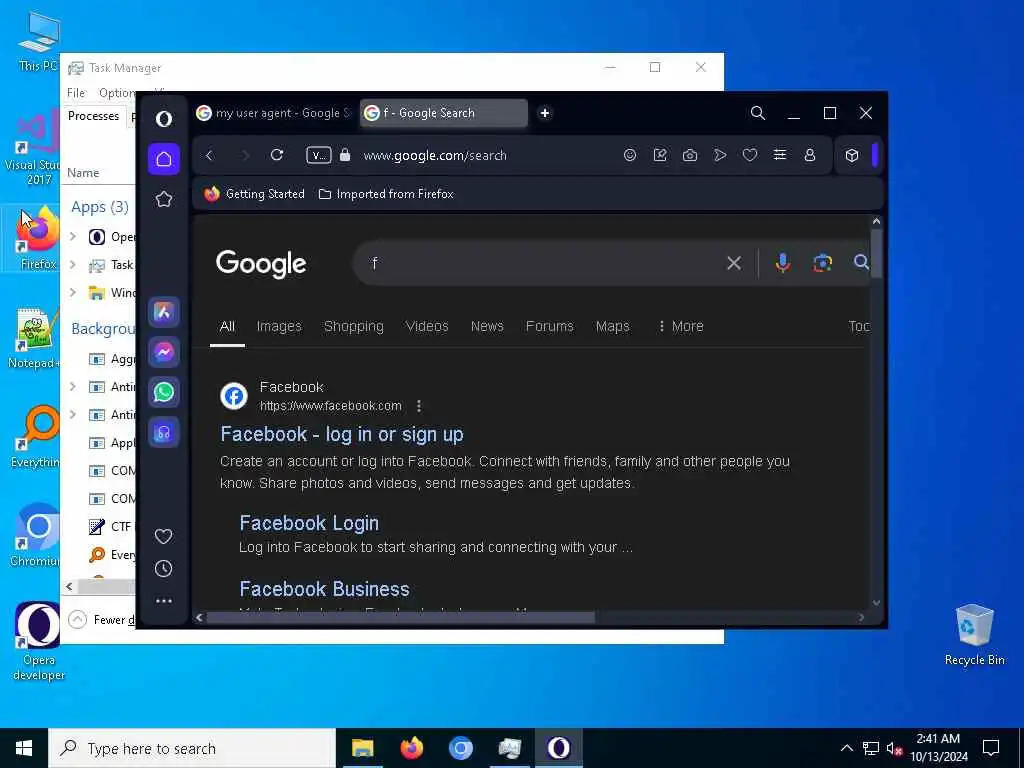Click the edit page icon in address bar
Image resolution: width=1024 pixels, height=768 pixels.
(660, 155)
